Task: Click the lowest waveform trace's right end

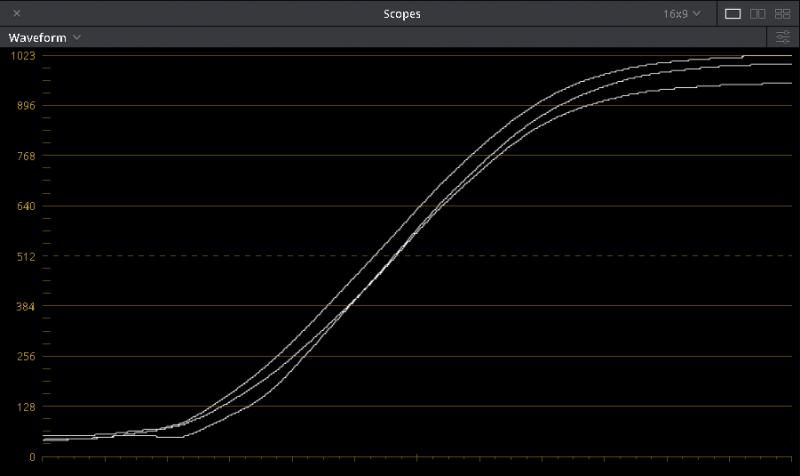Action: click(x=788, y=83)
